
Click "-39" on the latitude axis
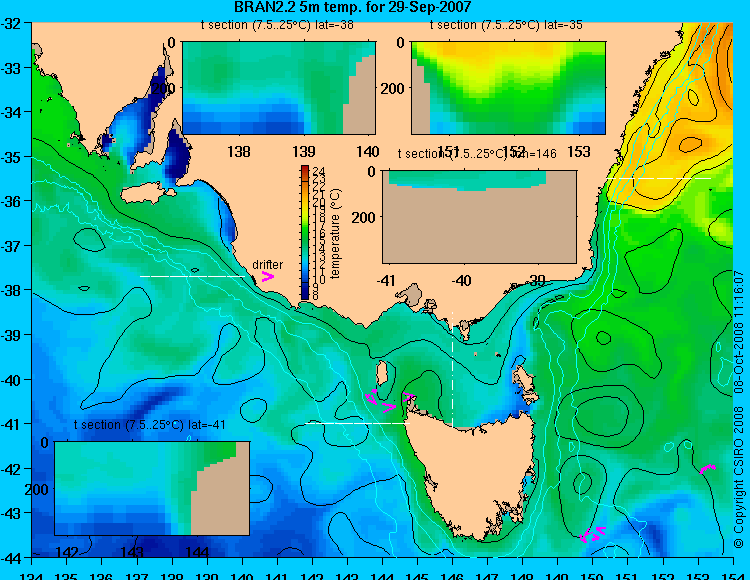pyautogui.click(x=11, y=335)
